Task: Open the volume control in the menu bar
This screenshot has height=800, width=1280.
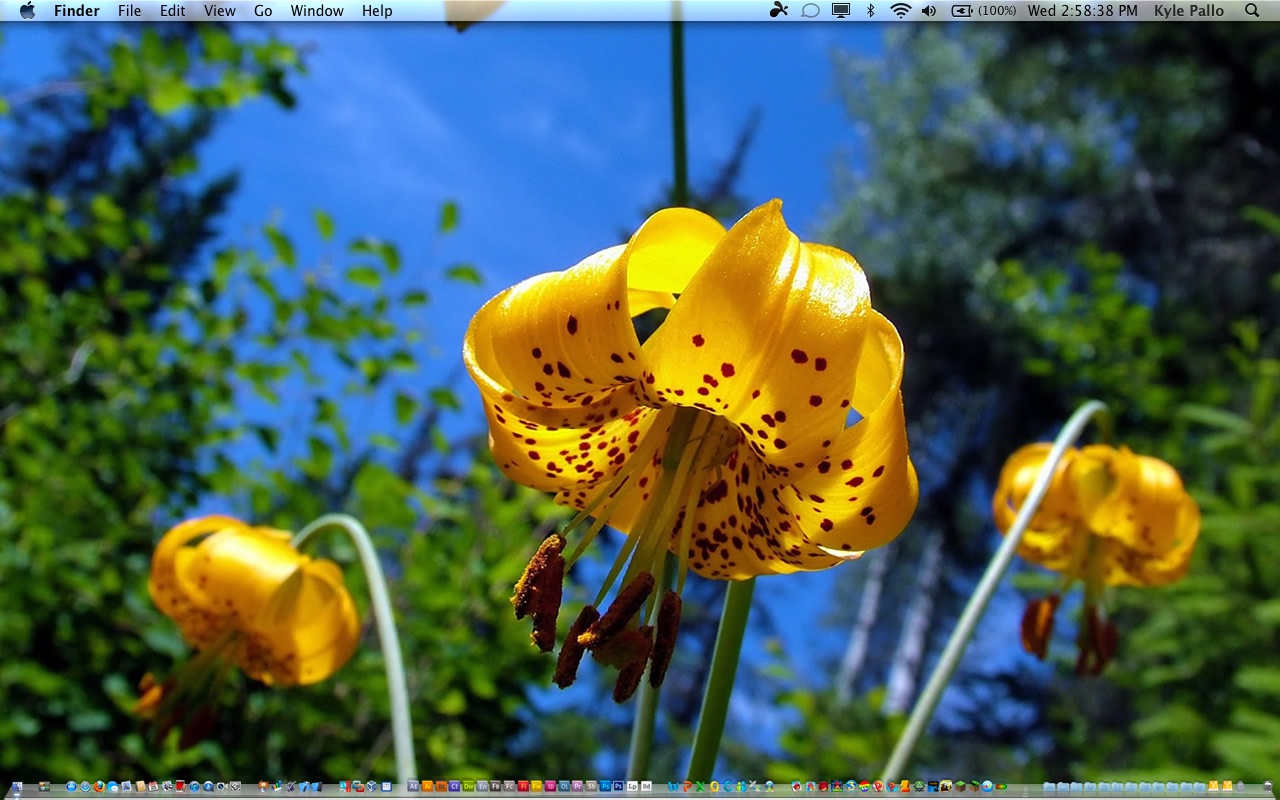Action: 929,10
